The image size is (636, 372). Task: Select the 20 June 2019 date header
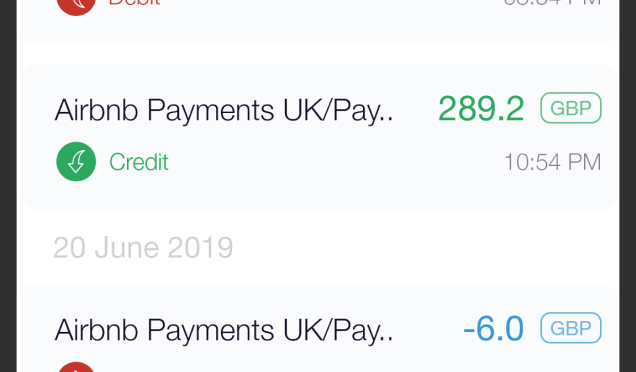click(x=143, y=247)
